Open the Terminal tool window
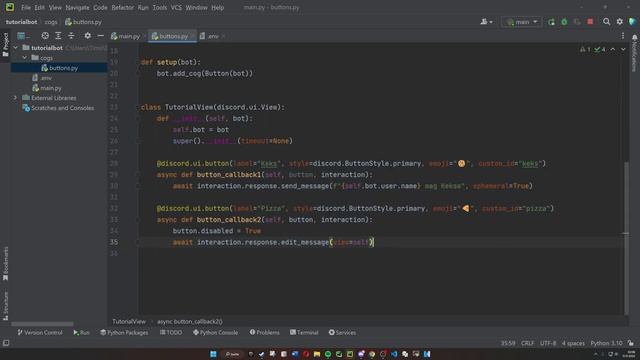 click(304, 333)
